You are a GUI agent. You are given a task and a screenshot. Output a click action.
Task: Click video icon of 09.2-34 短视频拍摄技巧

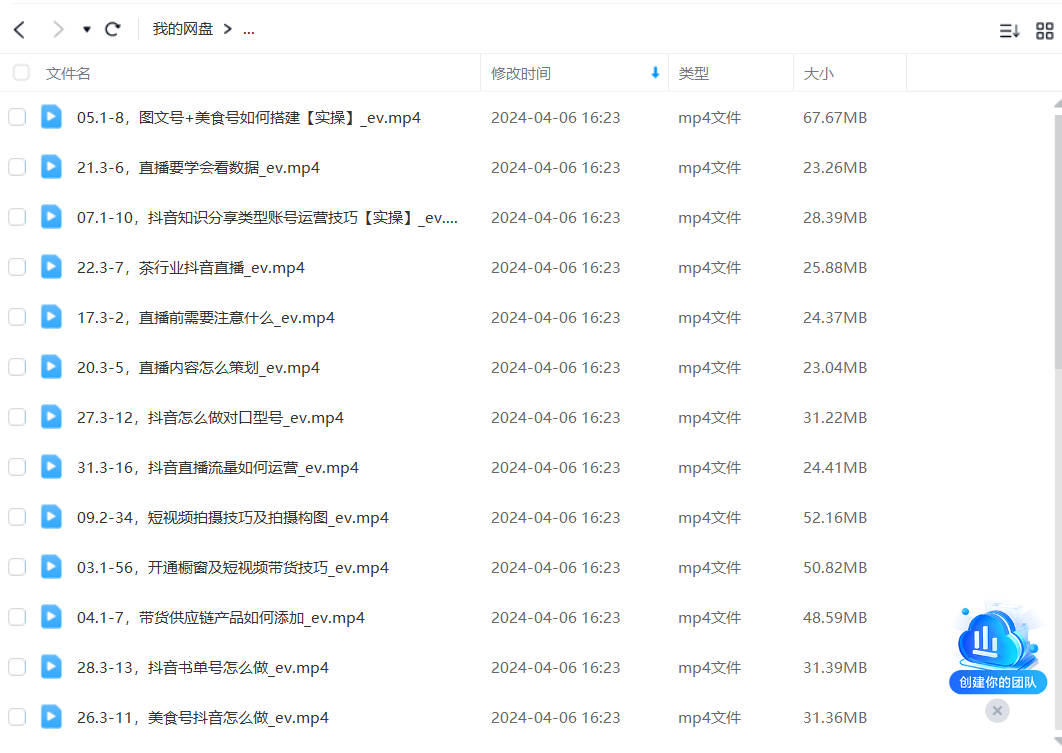pyautogui.click(x=51, y=517)
